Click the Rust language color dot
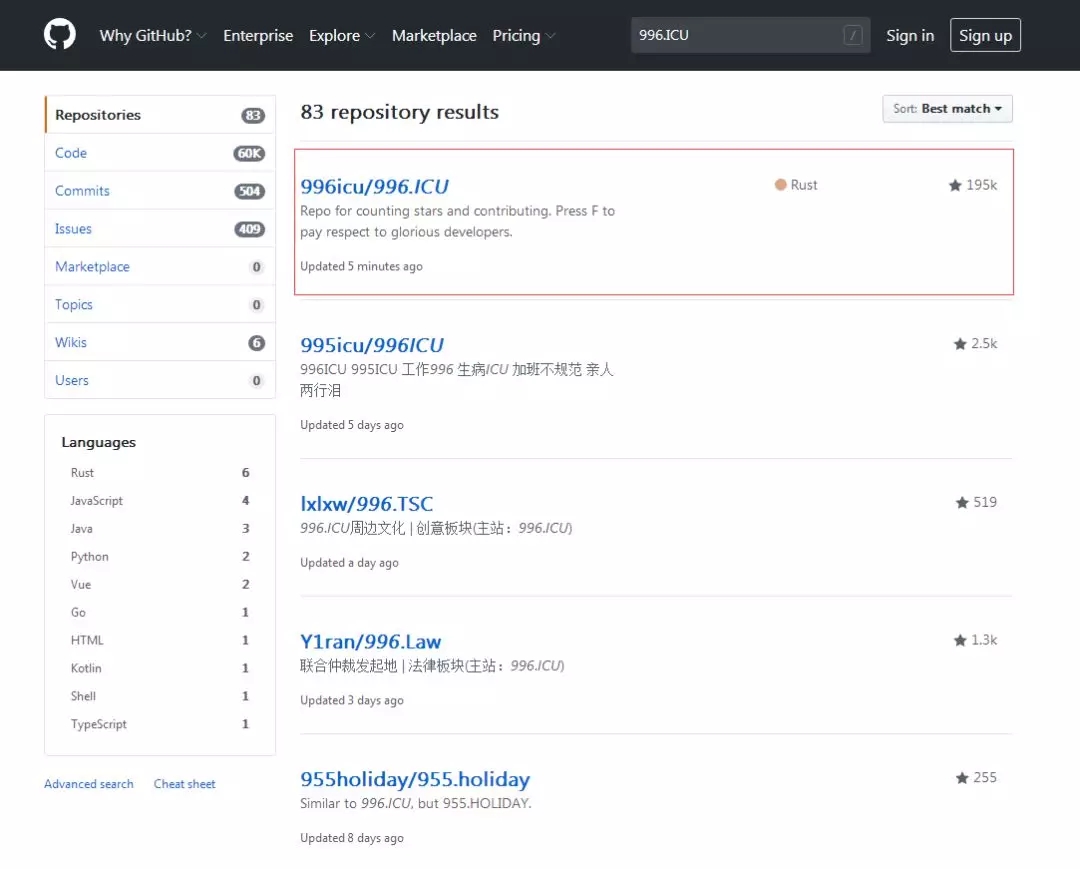 click(x=780, y=185)
